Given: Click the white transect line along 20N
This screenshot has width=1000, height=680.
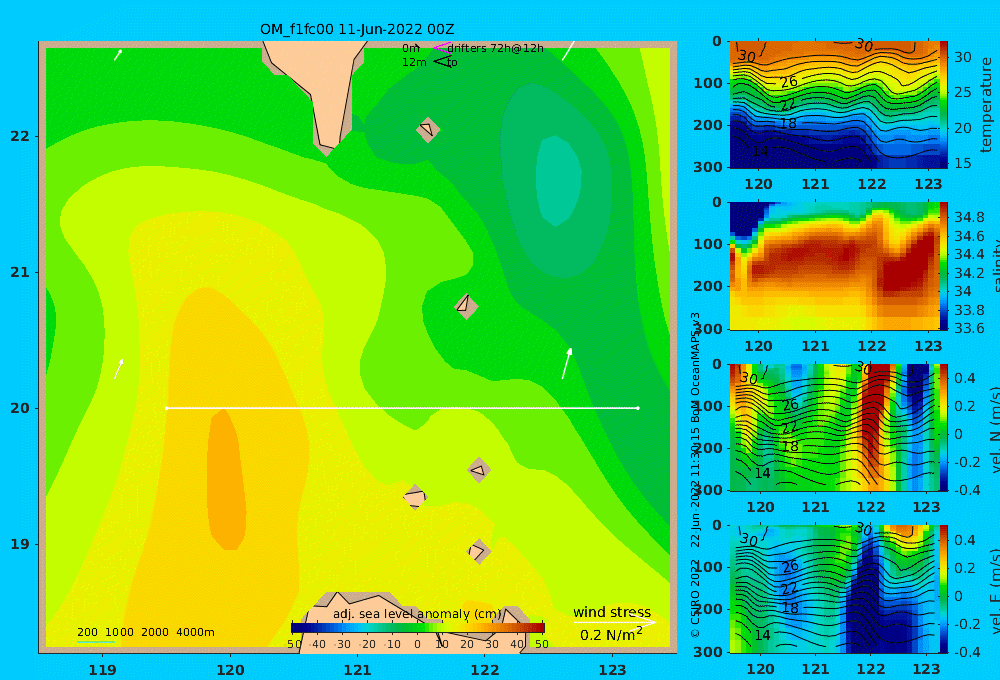Looking at the screenshot, I should pyautogui.click(x=402, y=408).
